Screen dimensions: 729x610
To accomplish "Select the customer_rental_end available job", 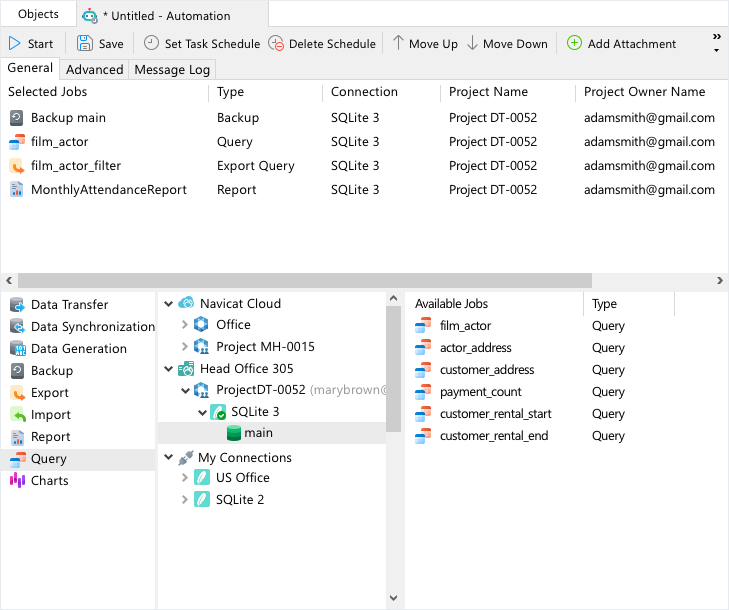I will (x=494, y=436).
